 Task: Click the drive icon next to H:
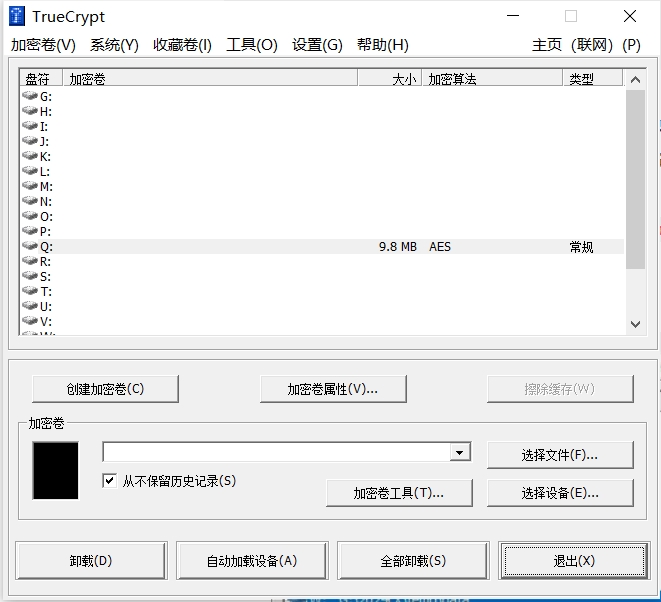point(30,111)
